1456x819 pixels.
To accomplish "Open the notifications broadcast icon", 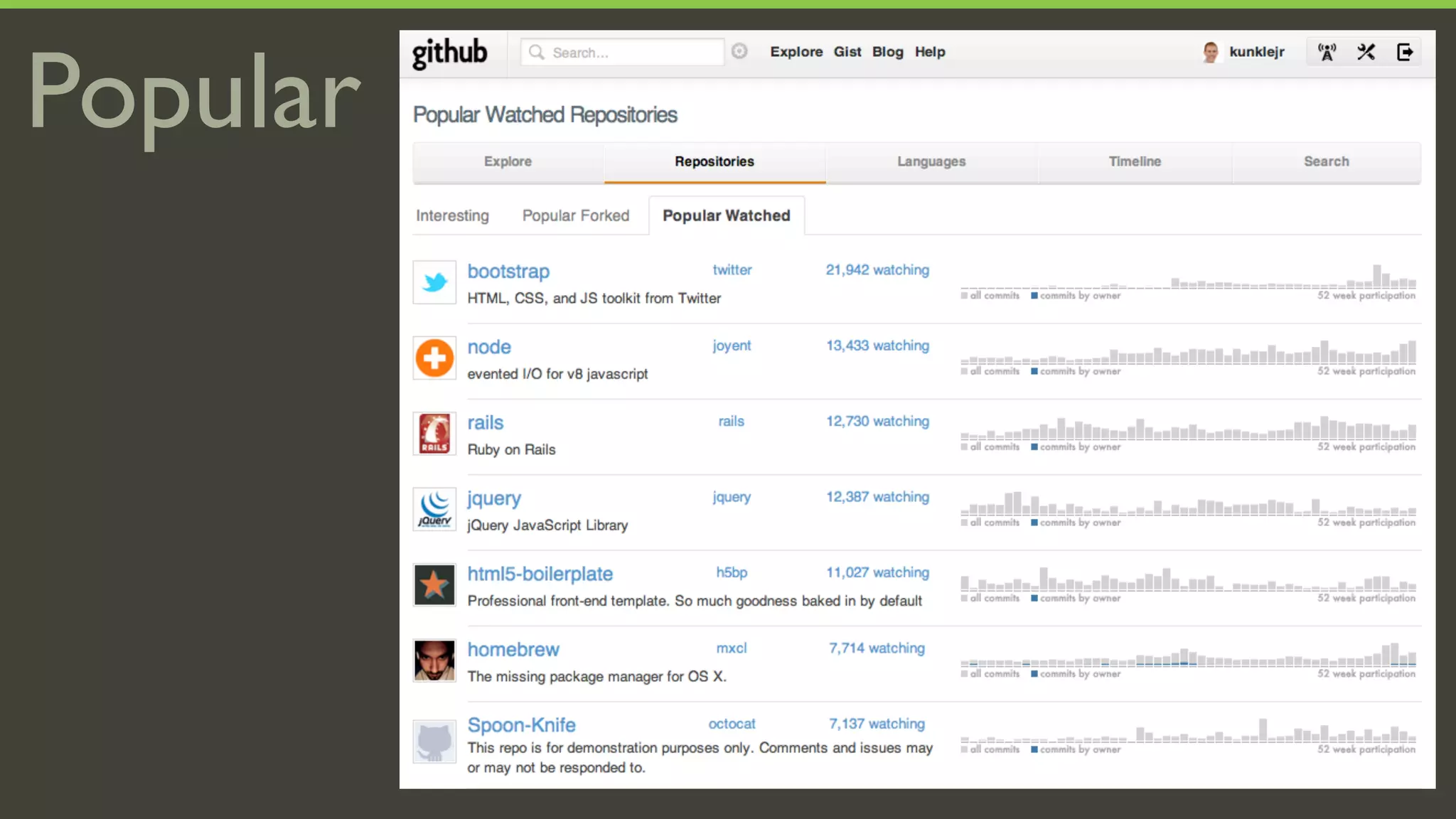I will (1327, 52).
